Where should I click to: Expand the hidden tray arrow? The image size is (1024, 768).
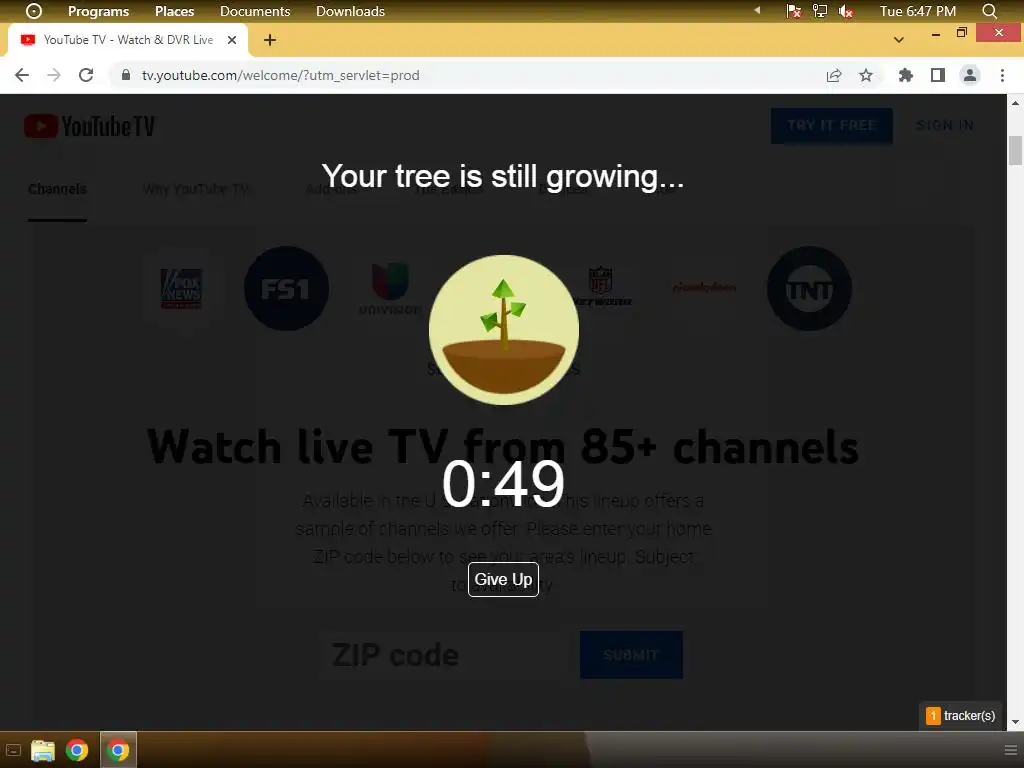click(x=757, y=10)
